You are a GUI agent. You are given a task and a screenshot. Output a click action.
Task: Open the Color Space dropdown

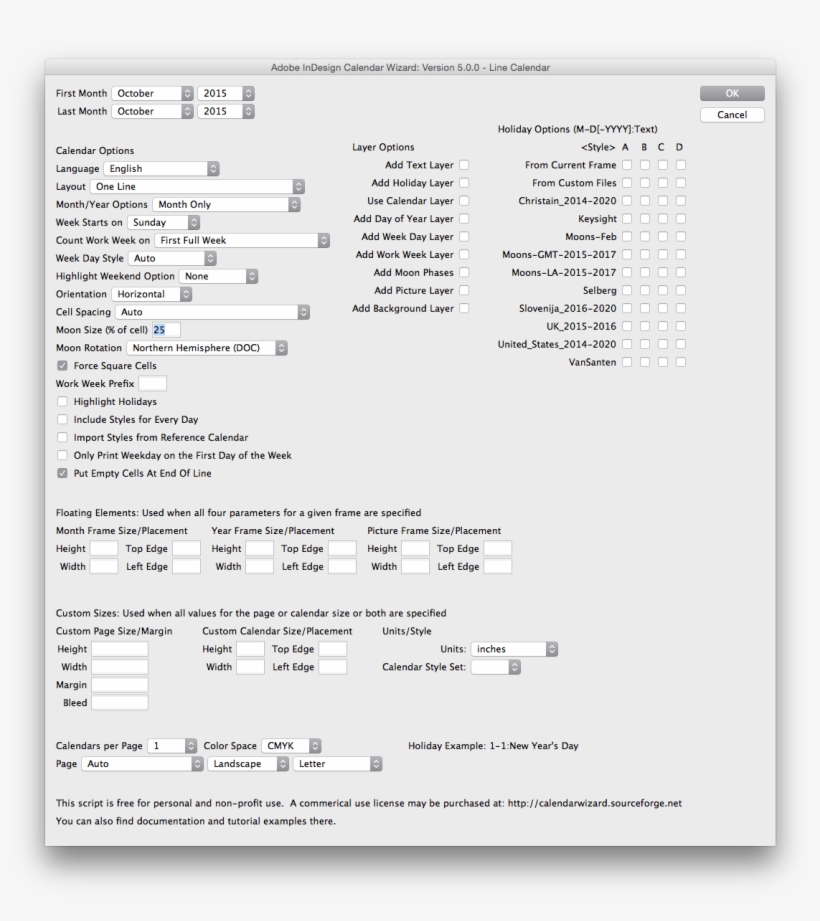(290, 744)
